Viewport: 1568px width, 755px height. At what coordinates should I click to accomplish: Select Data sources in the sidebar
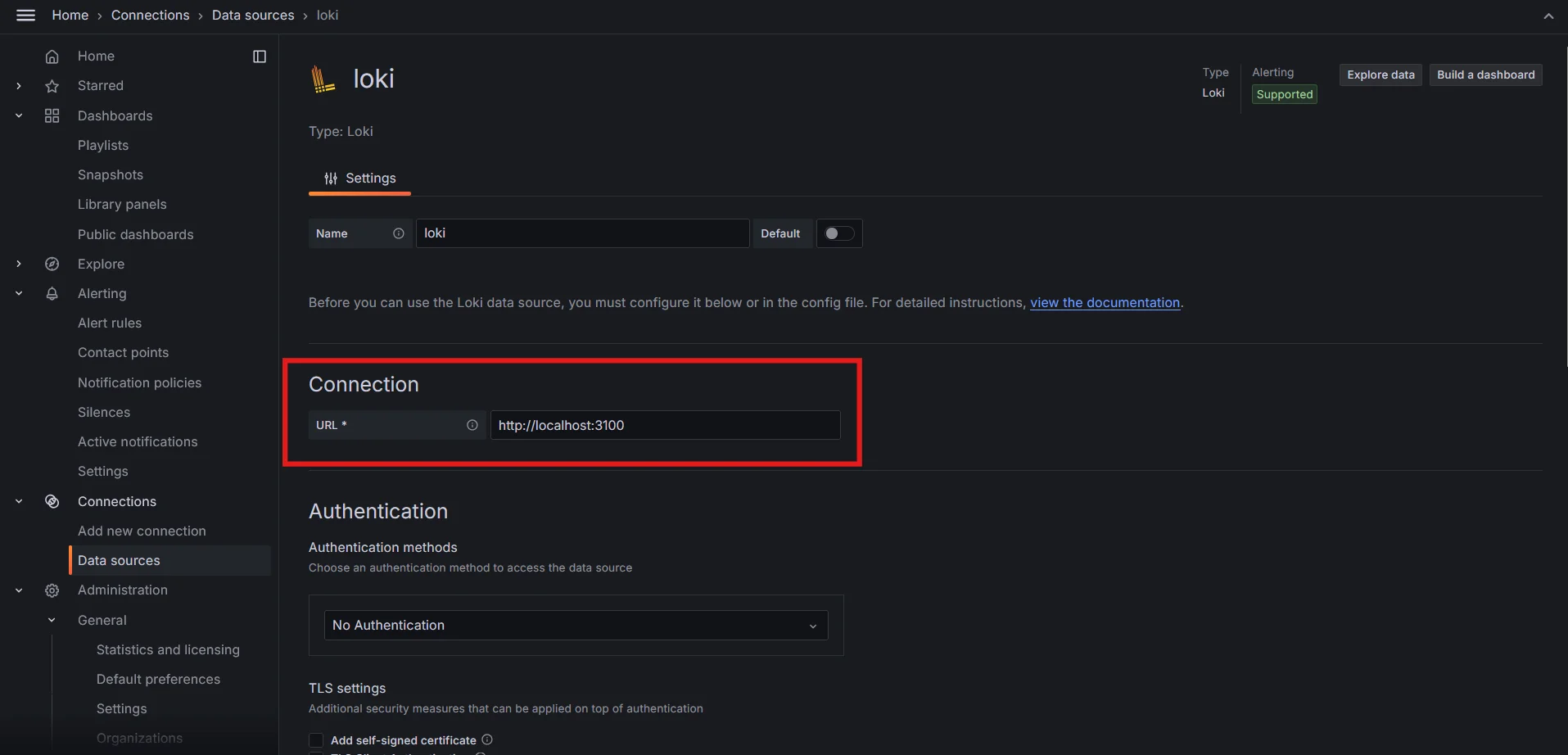pyautogui.click(x=119, y=560)
